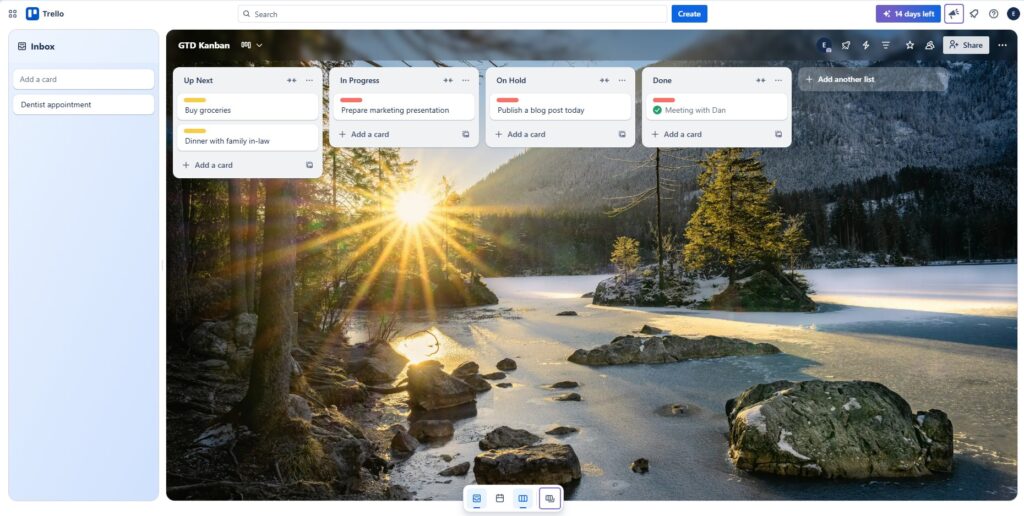The height and width of the screenshot is (516, 1024).
Task: Open the Prepare marketing presentation card
Action: point(404,106)
